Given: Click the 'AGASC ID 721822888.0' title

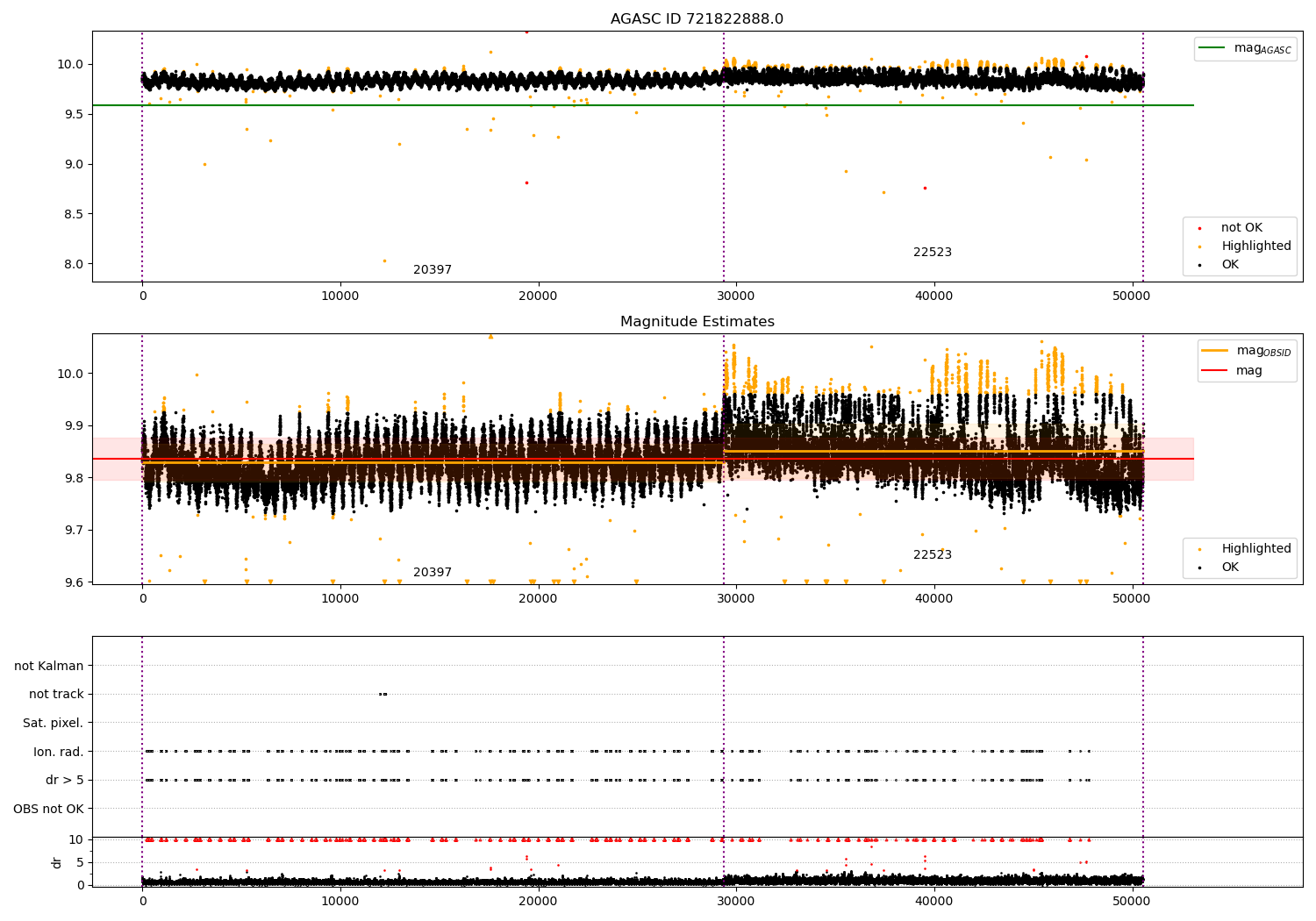Looking at the screenshot, I should 697,19.
